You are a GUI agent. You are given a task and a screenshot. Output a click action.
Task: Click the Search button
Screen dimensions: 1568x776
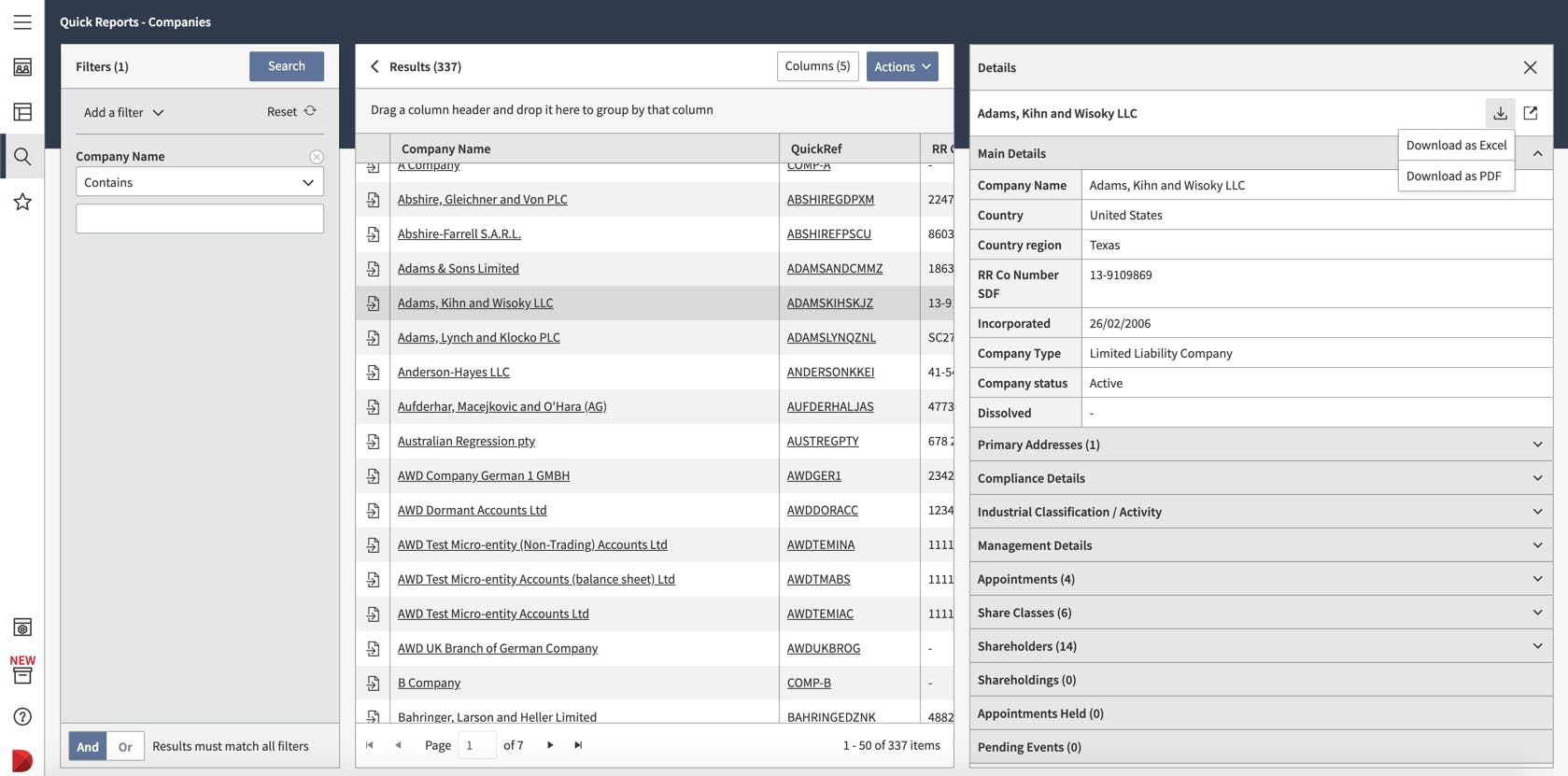[x=287, y=66]
